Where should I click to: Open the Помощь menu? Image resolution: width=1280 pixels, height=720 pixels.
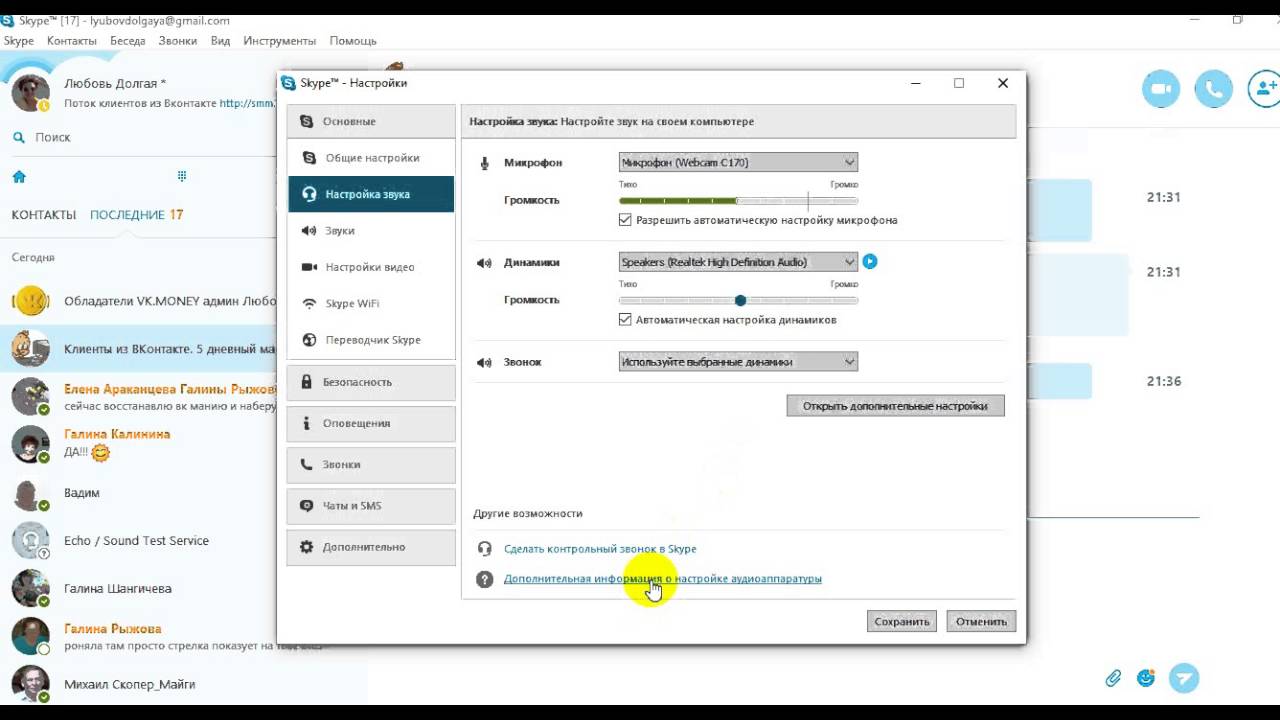point(353,41)
